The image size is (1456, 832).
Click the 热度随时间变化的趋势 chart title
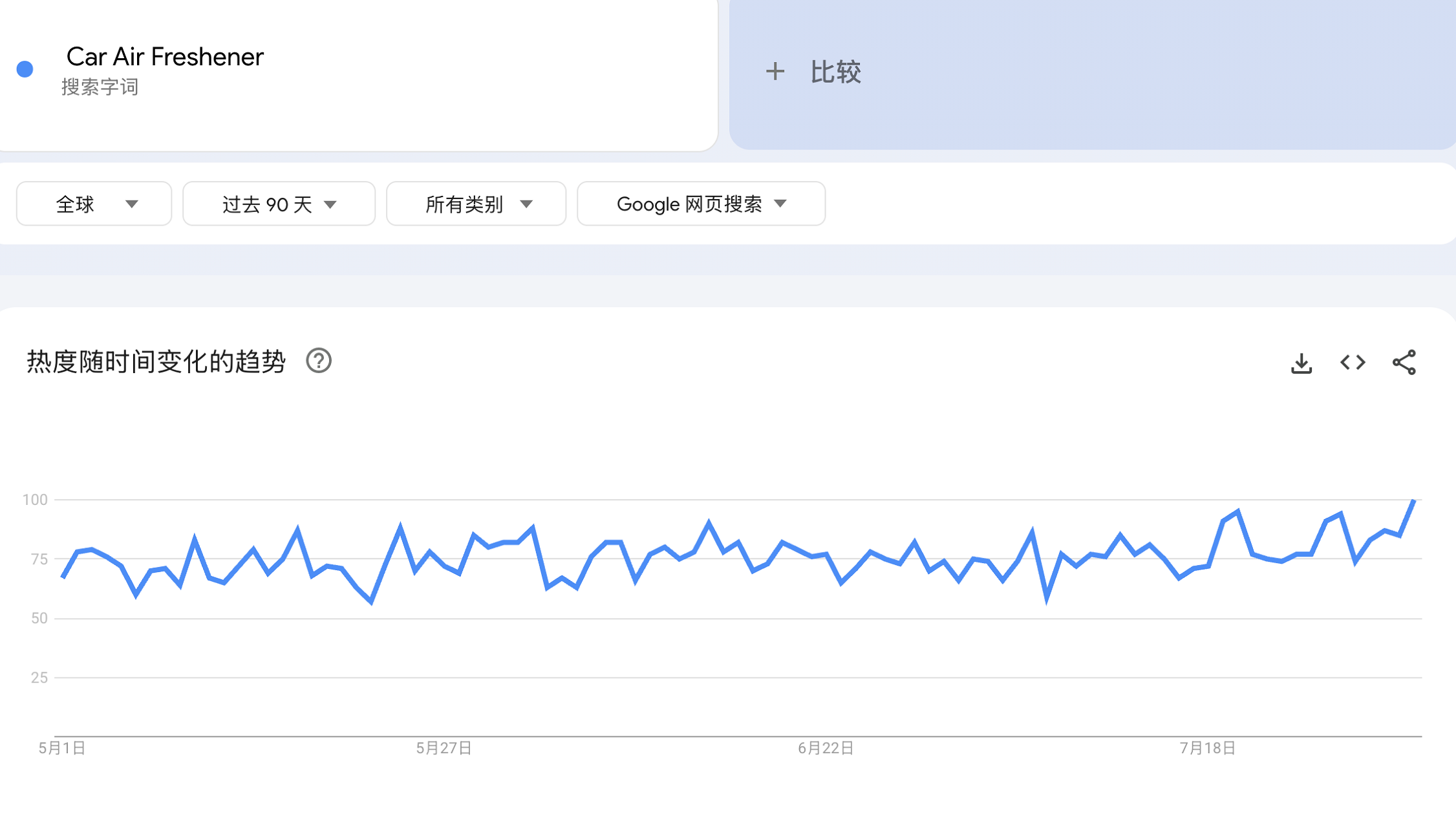[x=156, y=361]
